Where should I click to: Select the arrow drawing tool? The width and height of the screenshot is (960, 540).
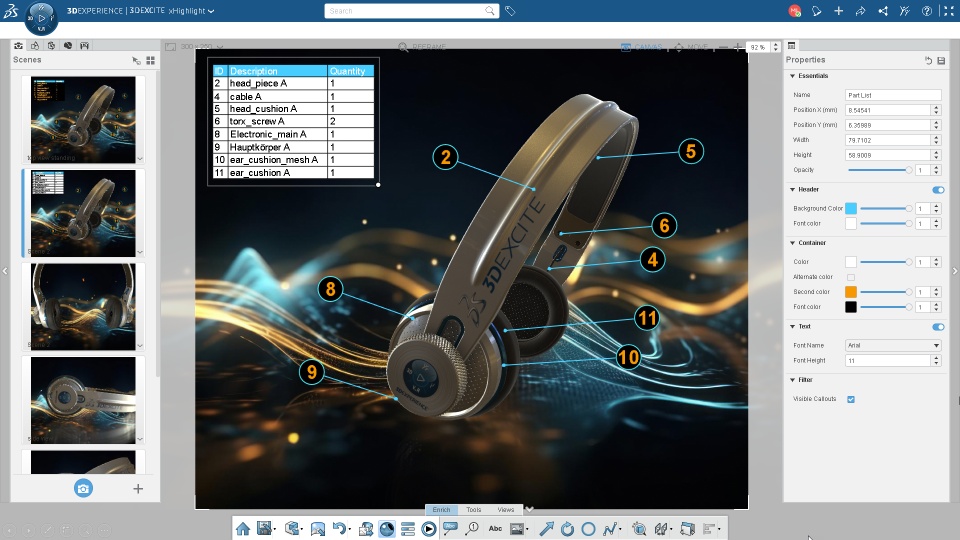tap(546, 529)
